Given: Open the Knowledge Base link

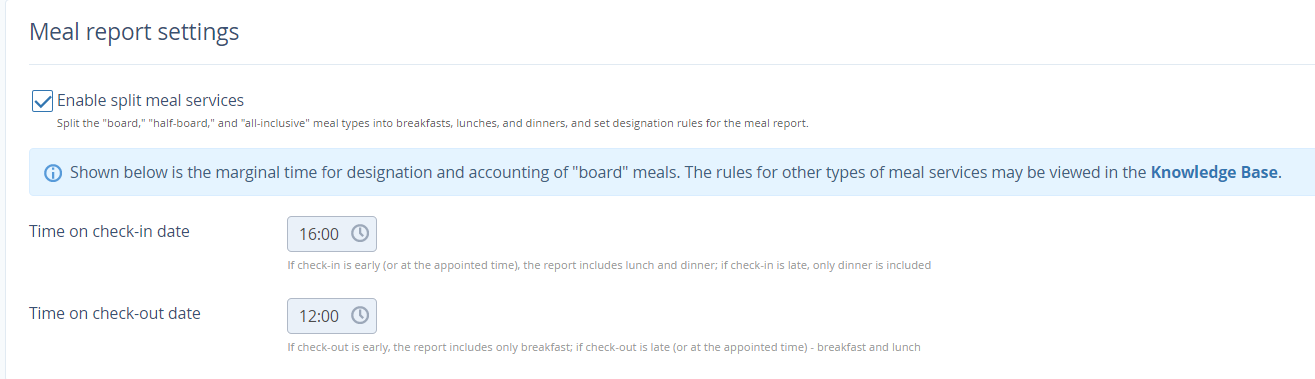Looking at the screenshot, I should pos(1214,172).
